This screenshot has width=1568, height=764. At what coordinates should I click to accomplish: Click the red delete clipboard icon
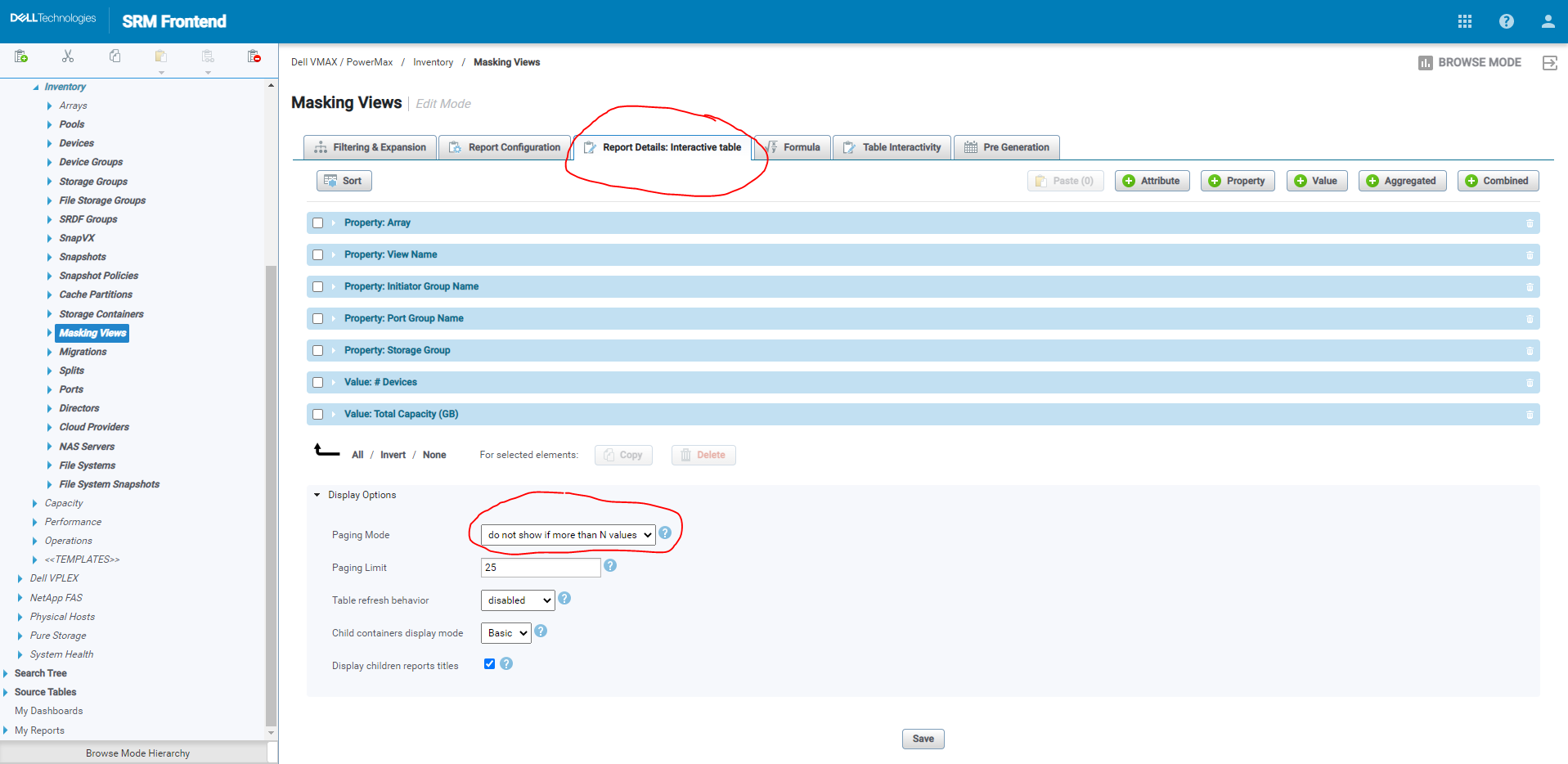[x=254, y=56]
